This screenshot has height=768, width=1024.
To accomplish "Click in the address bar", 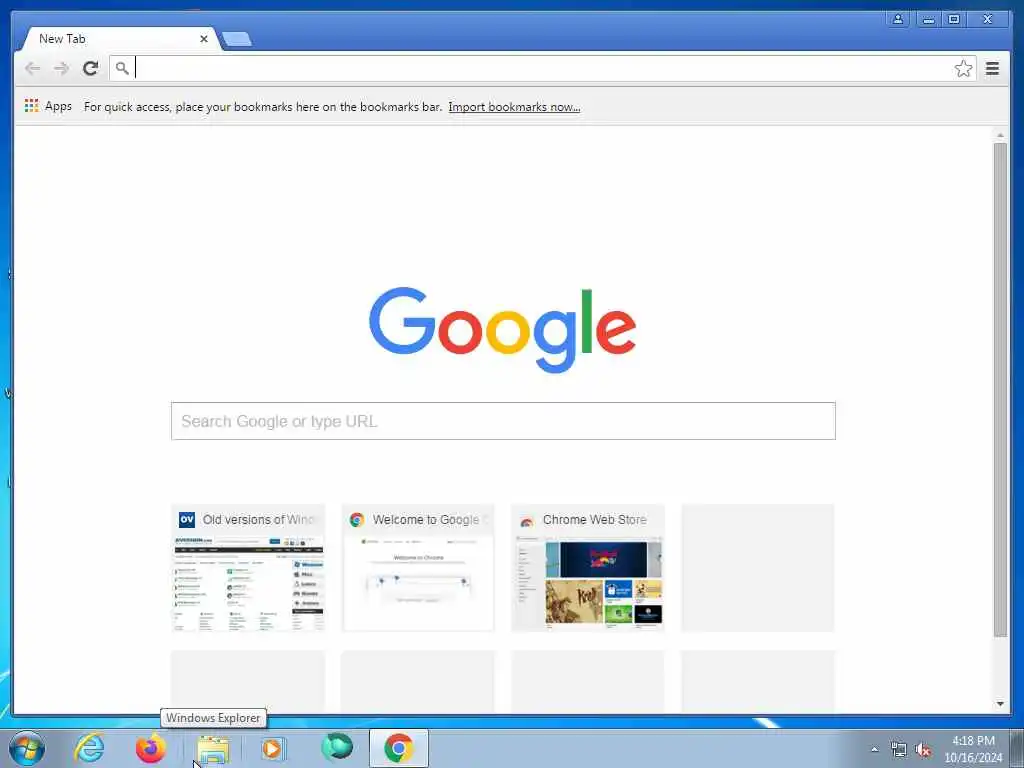I will [542, 69].
